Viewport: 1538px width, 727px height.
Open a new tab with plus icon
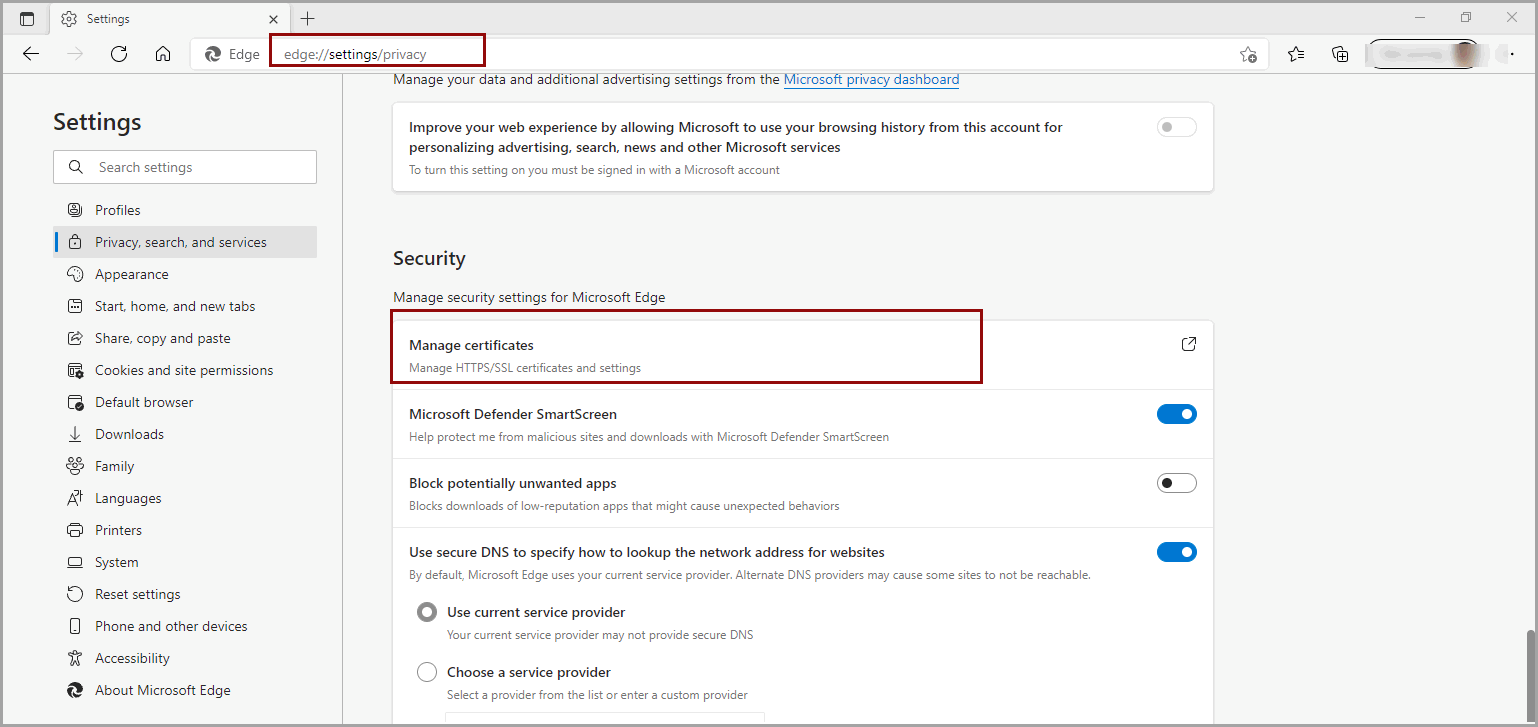click(x=307, y=19)
